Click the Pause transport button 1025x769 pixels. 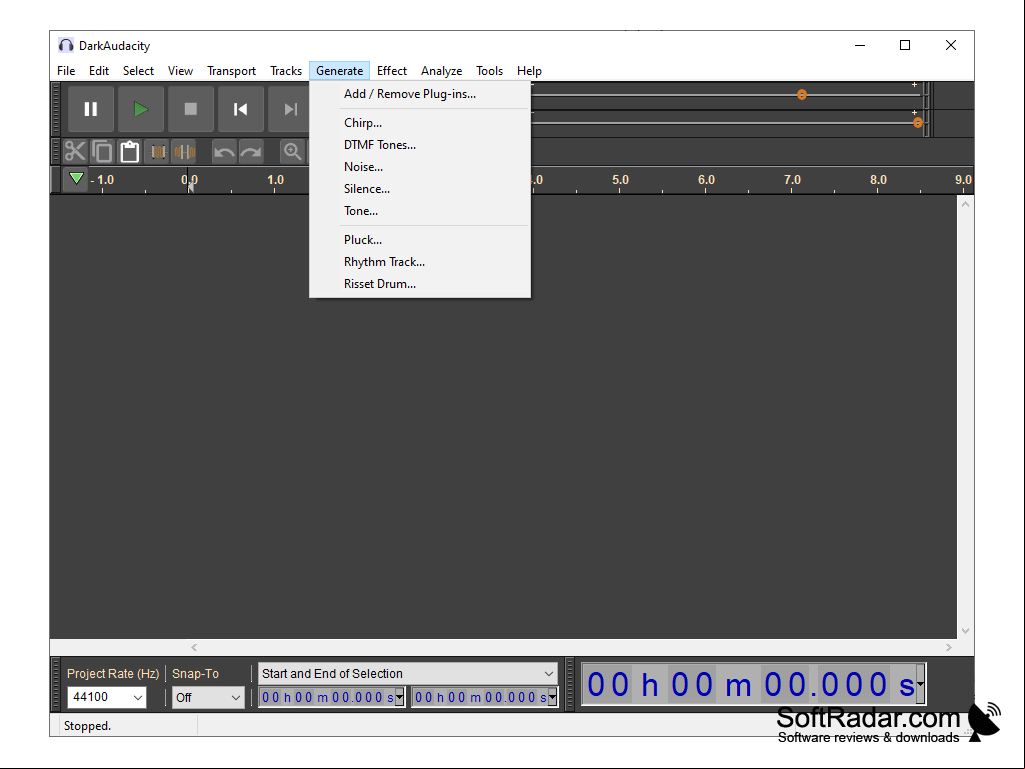coord(91,109)
